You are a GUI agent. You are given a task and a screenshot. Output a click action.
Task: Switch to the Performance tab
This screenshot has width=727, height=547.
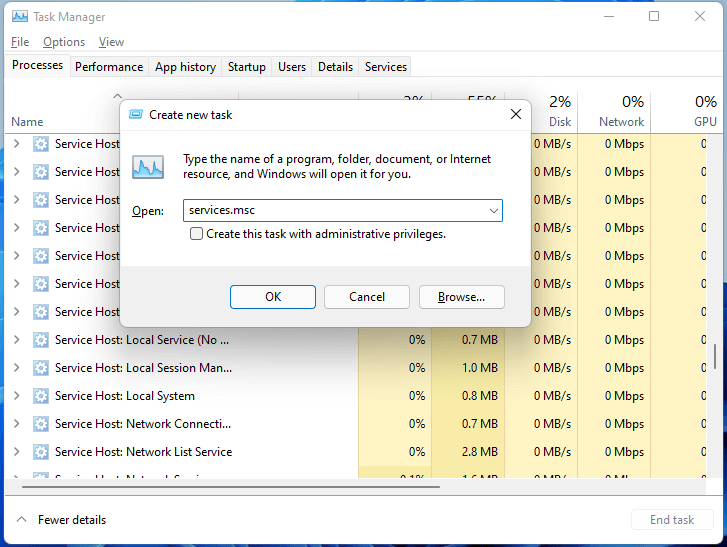(x=109, y=67)
